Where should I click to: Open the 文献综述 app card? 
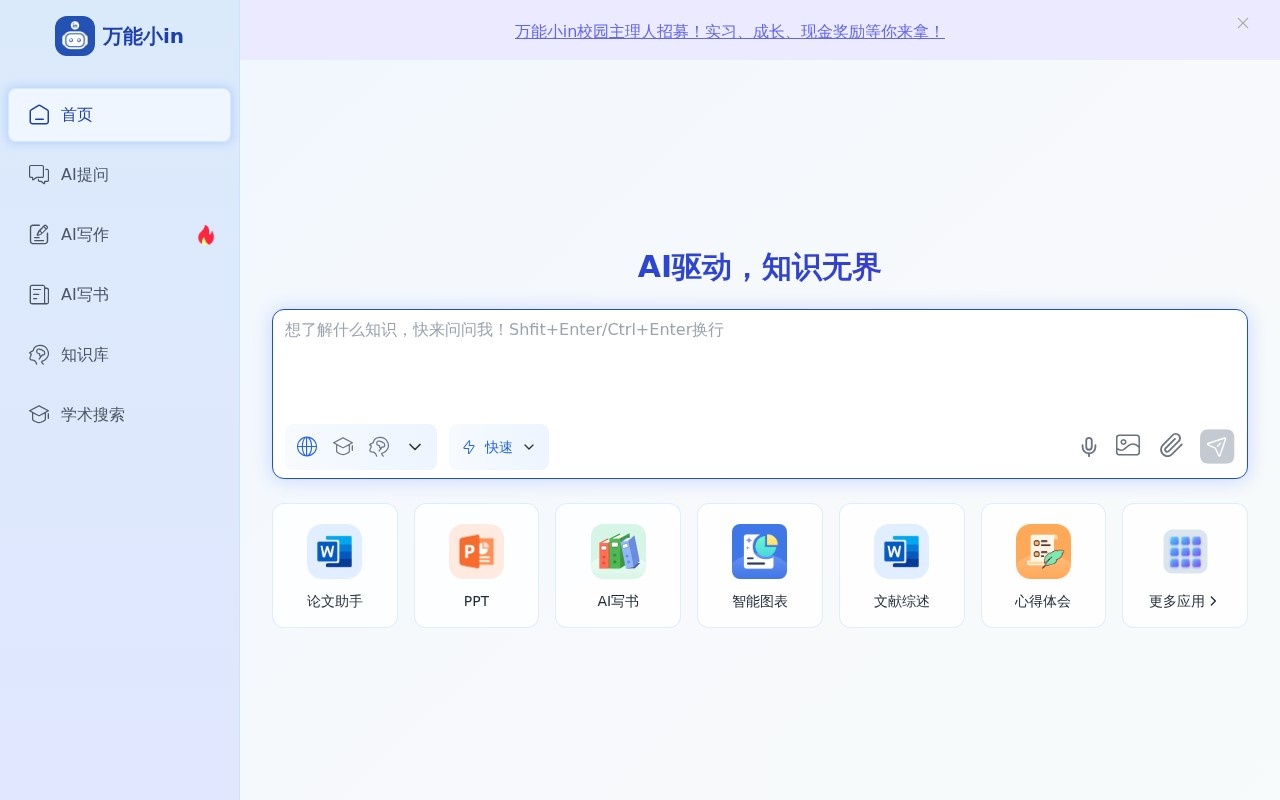[902, 566]
